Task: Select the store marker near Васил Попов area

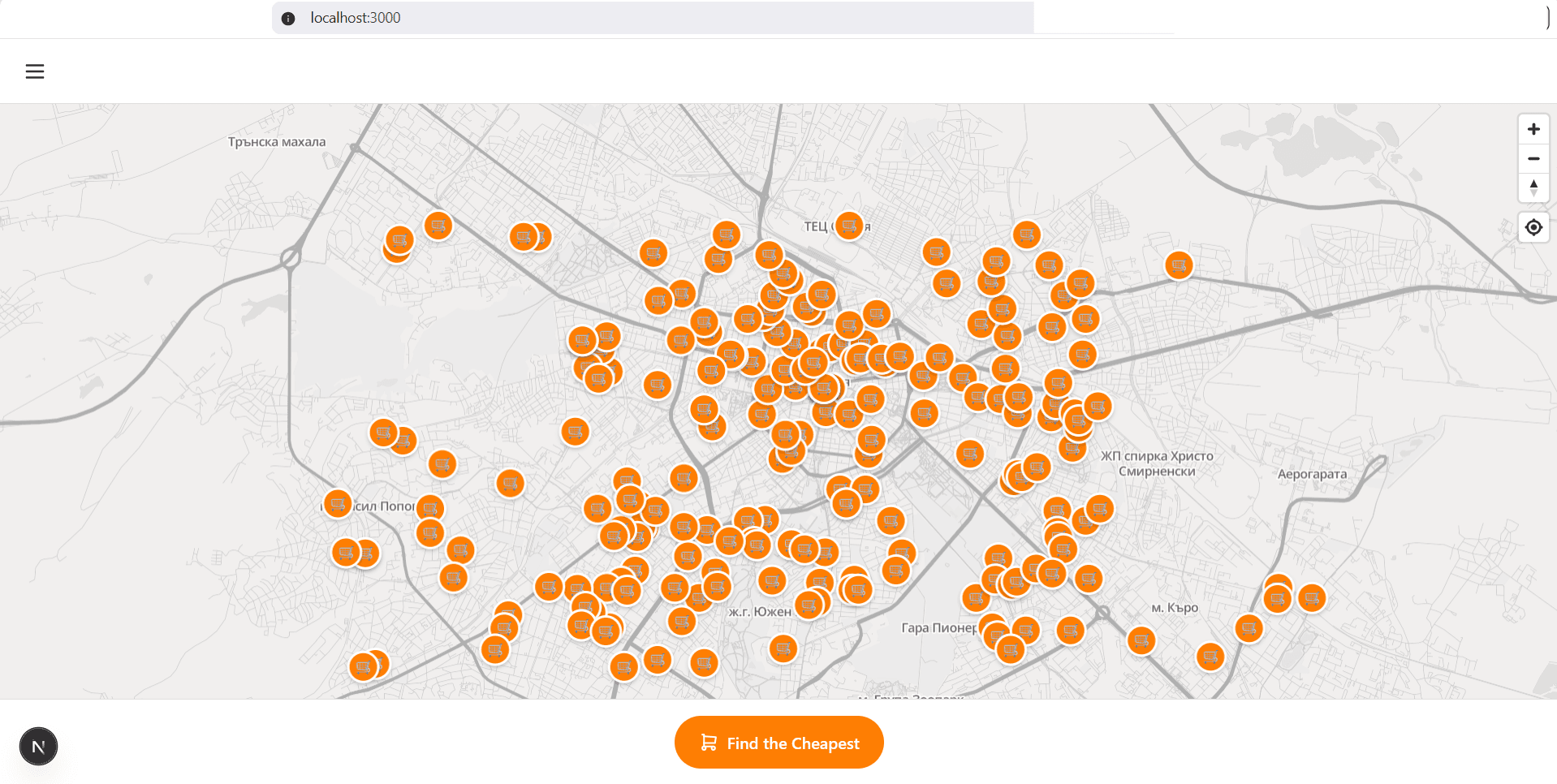Action: coord(339,505)
